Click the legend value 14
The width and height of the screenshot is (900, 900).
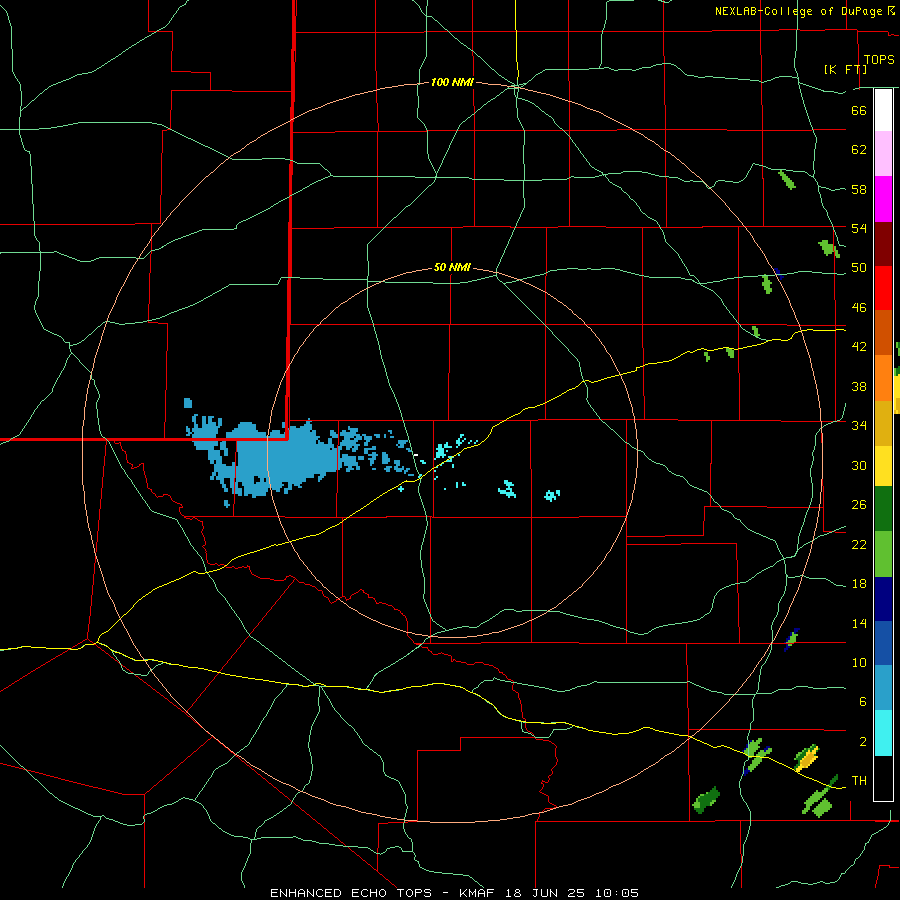pos(859,623)
